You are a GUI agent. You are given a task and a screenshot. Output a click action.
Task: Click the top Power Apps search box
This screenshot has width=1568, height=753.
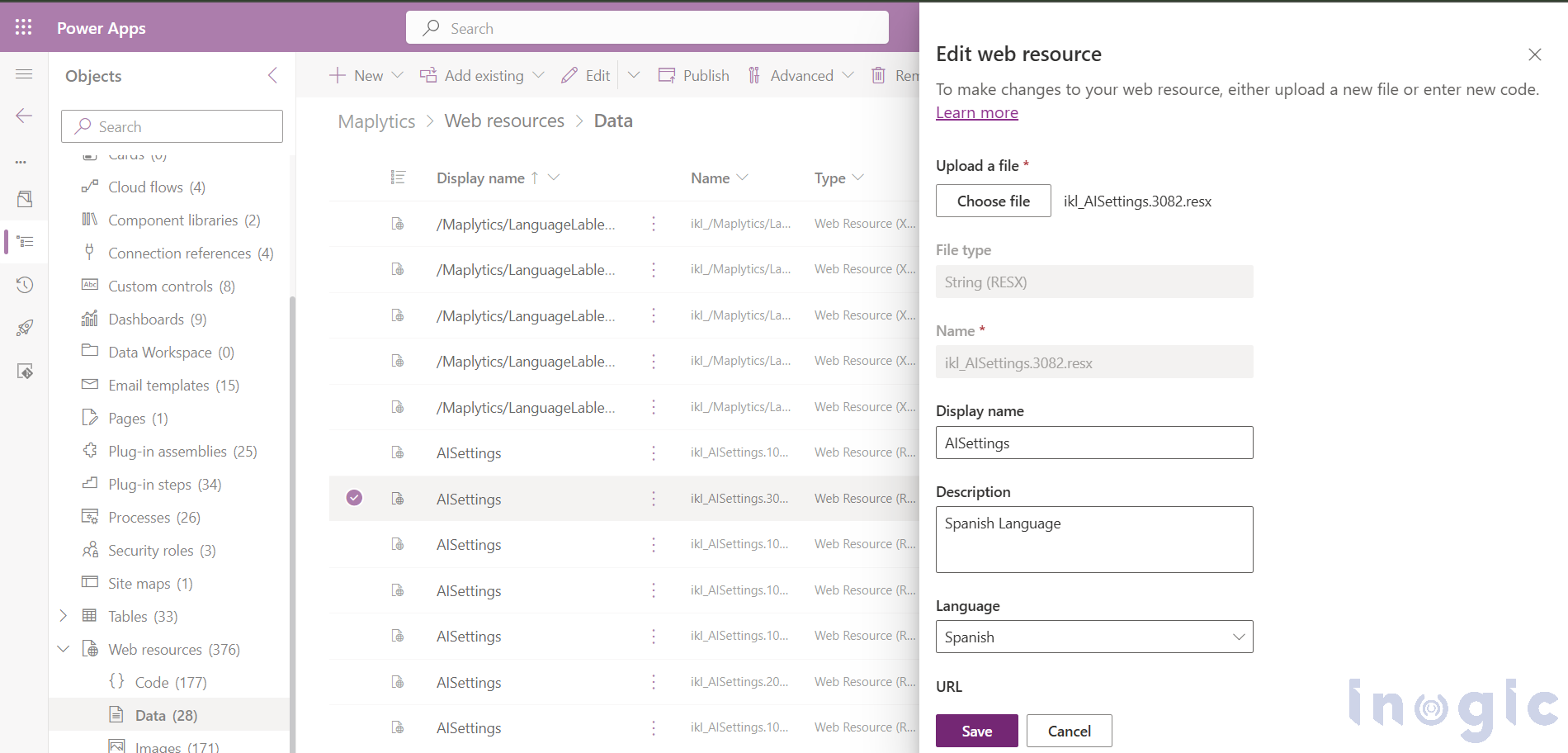[647, 28]
